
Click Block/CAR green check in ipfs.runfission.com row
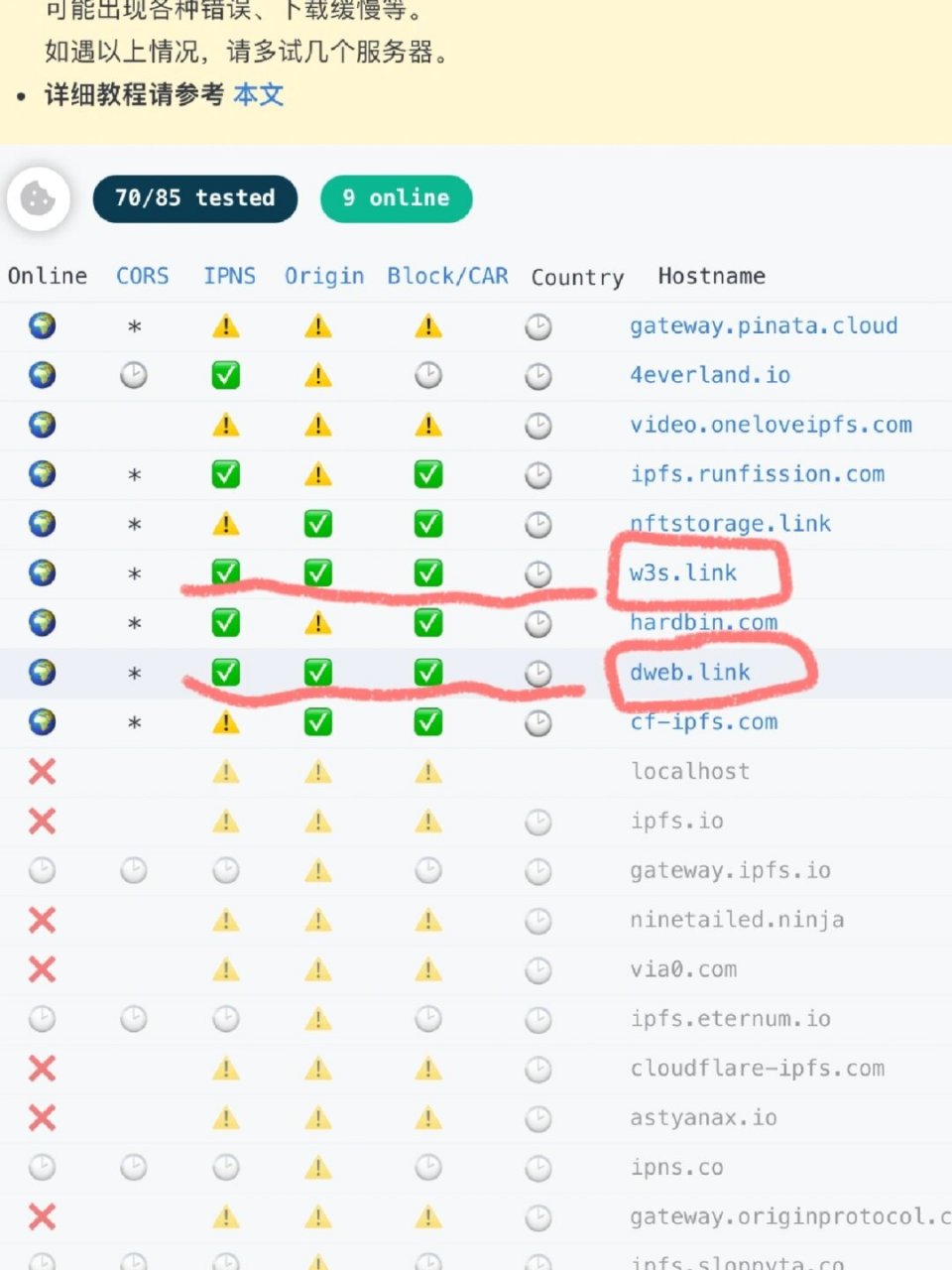(x=428, y=474)
